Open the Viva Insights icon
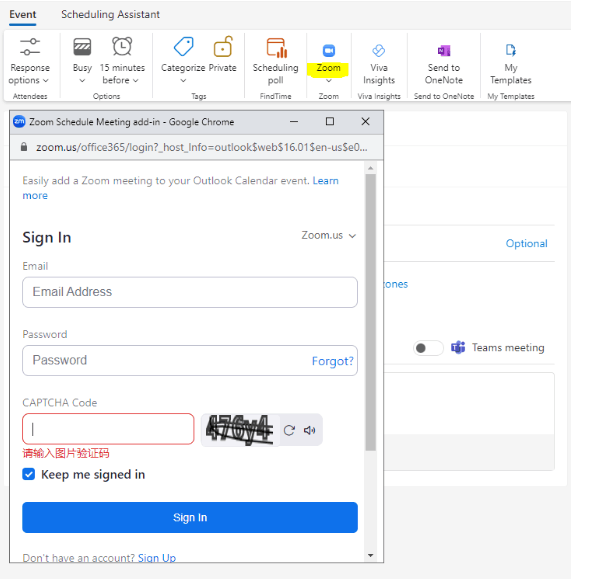595x579 pixels. coord(379,50)
